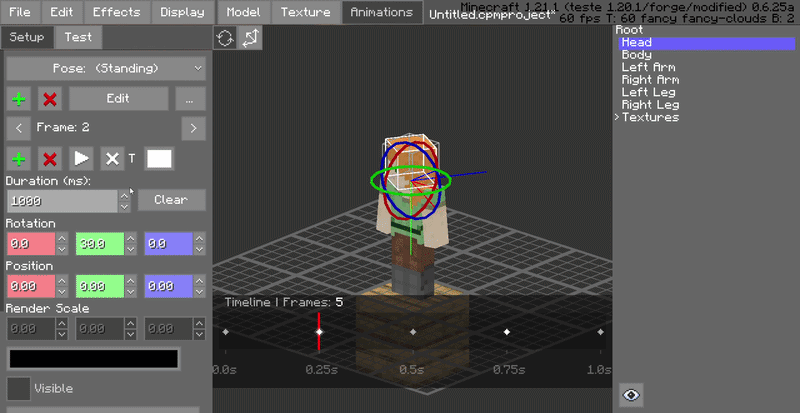The width and height of the screenshot is (800, 413).
Task: Add a new animation with green plus
Action: click(x=19, y=99)
